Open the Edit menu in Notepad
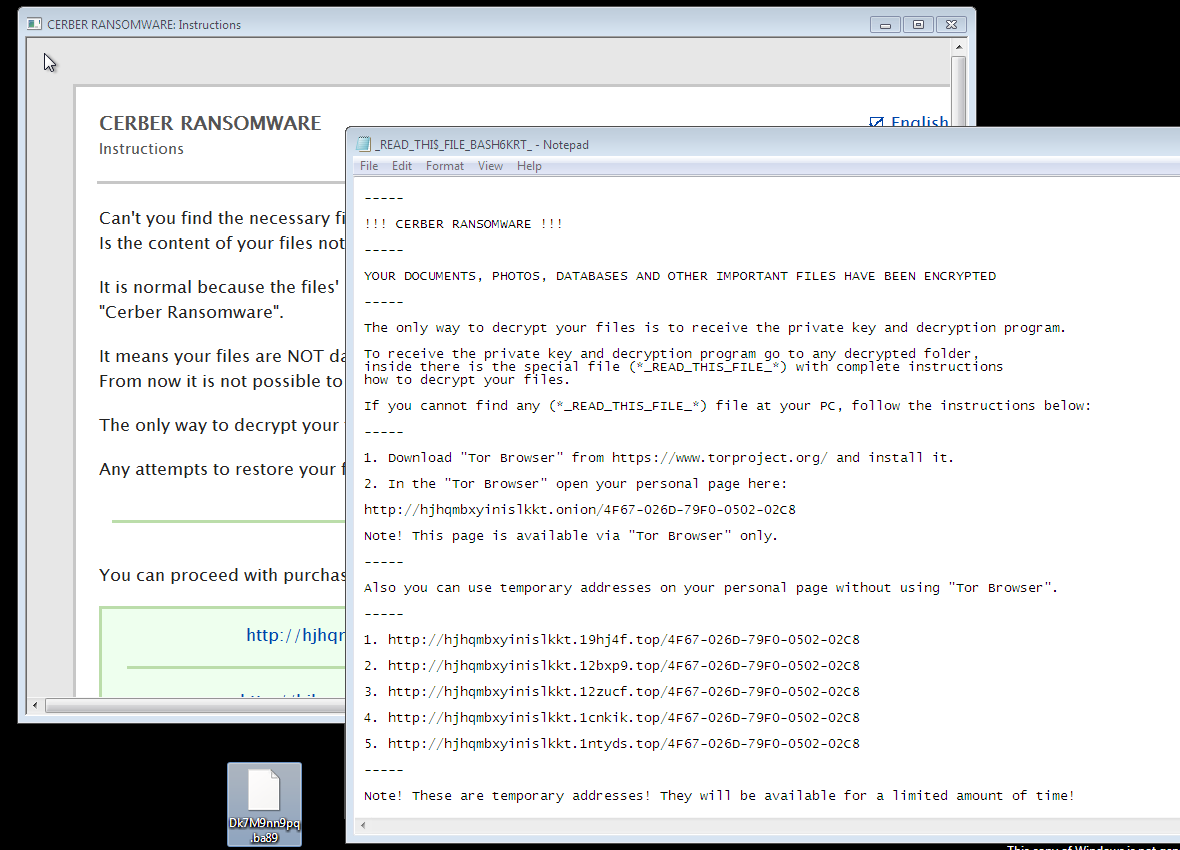The width and height of the screenshot is (1180, 850). coord(402,166)
